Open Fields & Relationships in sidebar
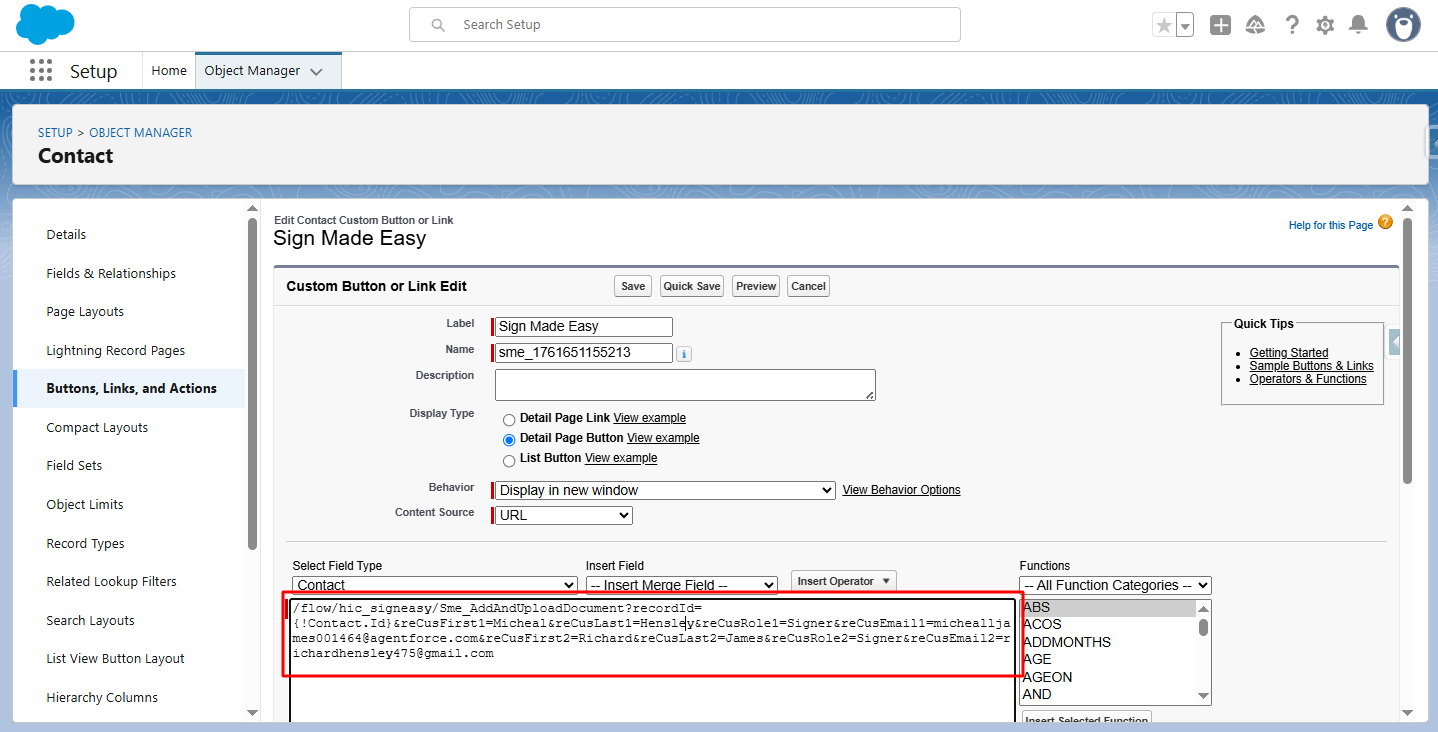The image size is (1438, 732). (111, 273)
